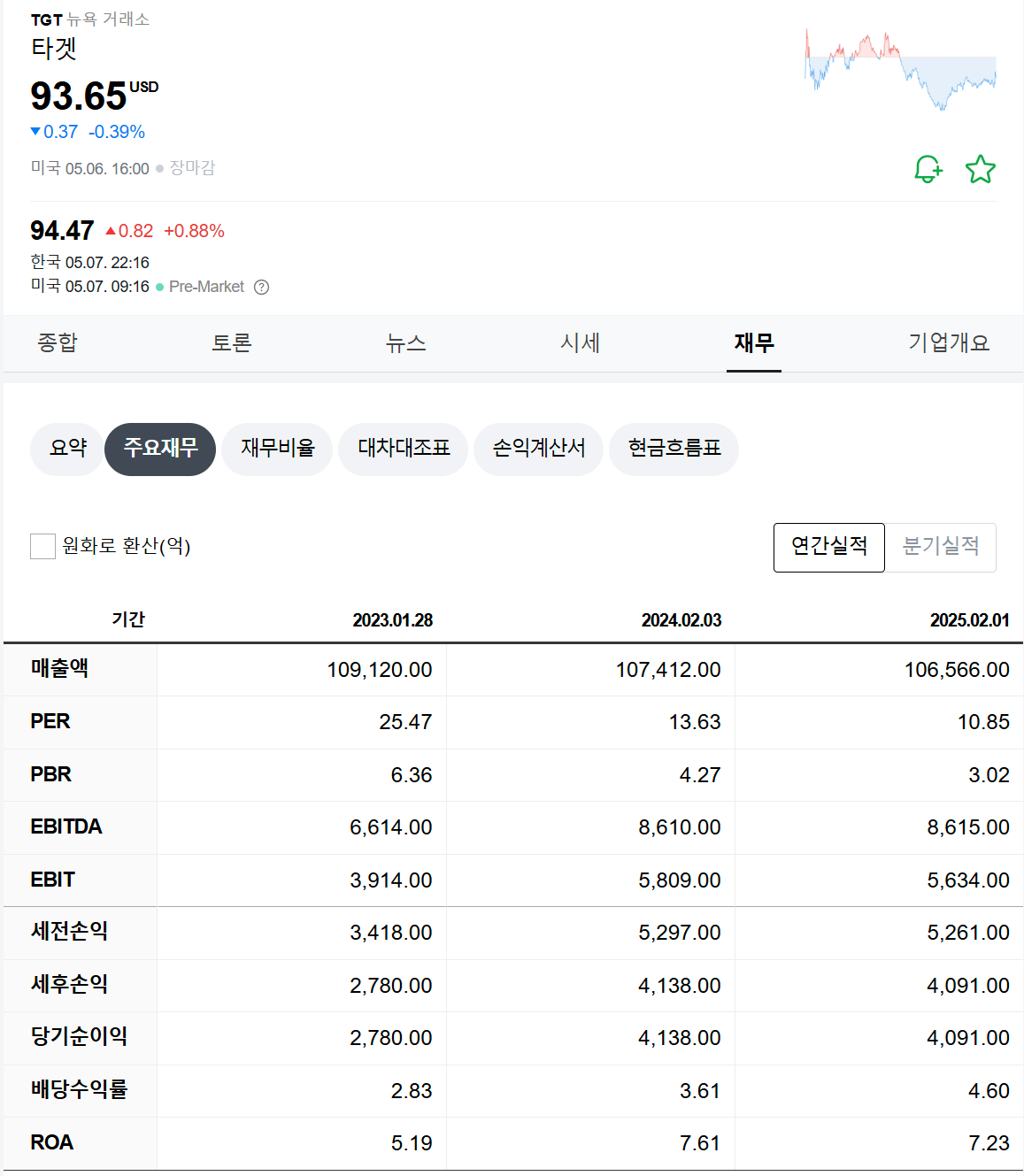
Task: Click the PER row label
Action: [x=50, y=722]
